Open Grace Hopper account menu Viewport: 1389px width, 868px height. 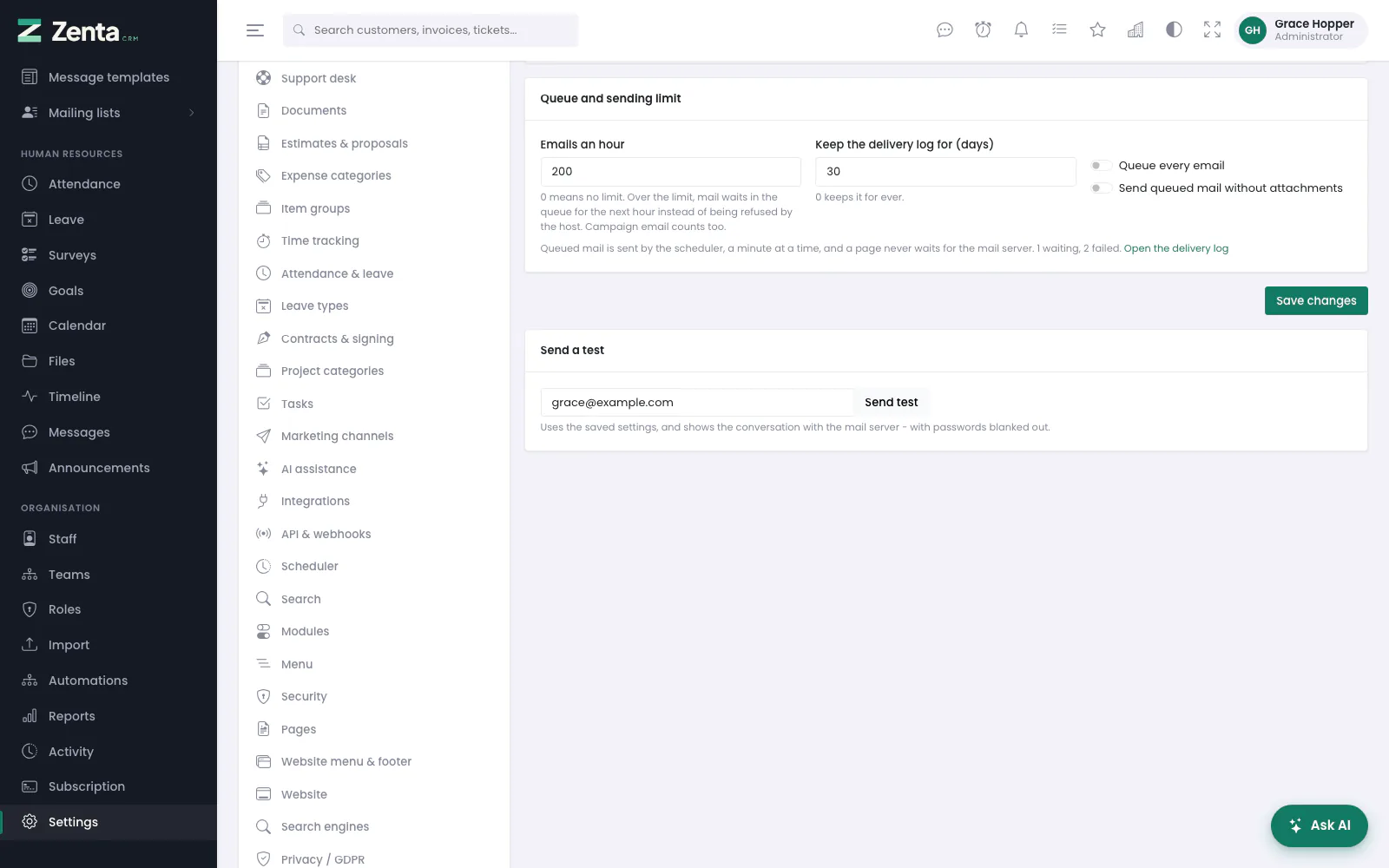pyautogui.click(x=1300, y=30)
